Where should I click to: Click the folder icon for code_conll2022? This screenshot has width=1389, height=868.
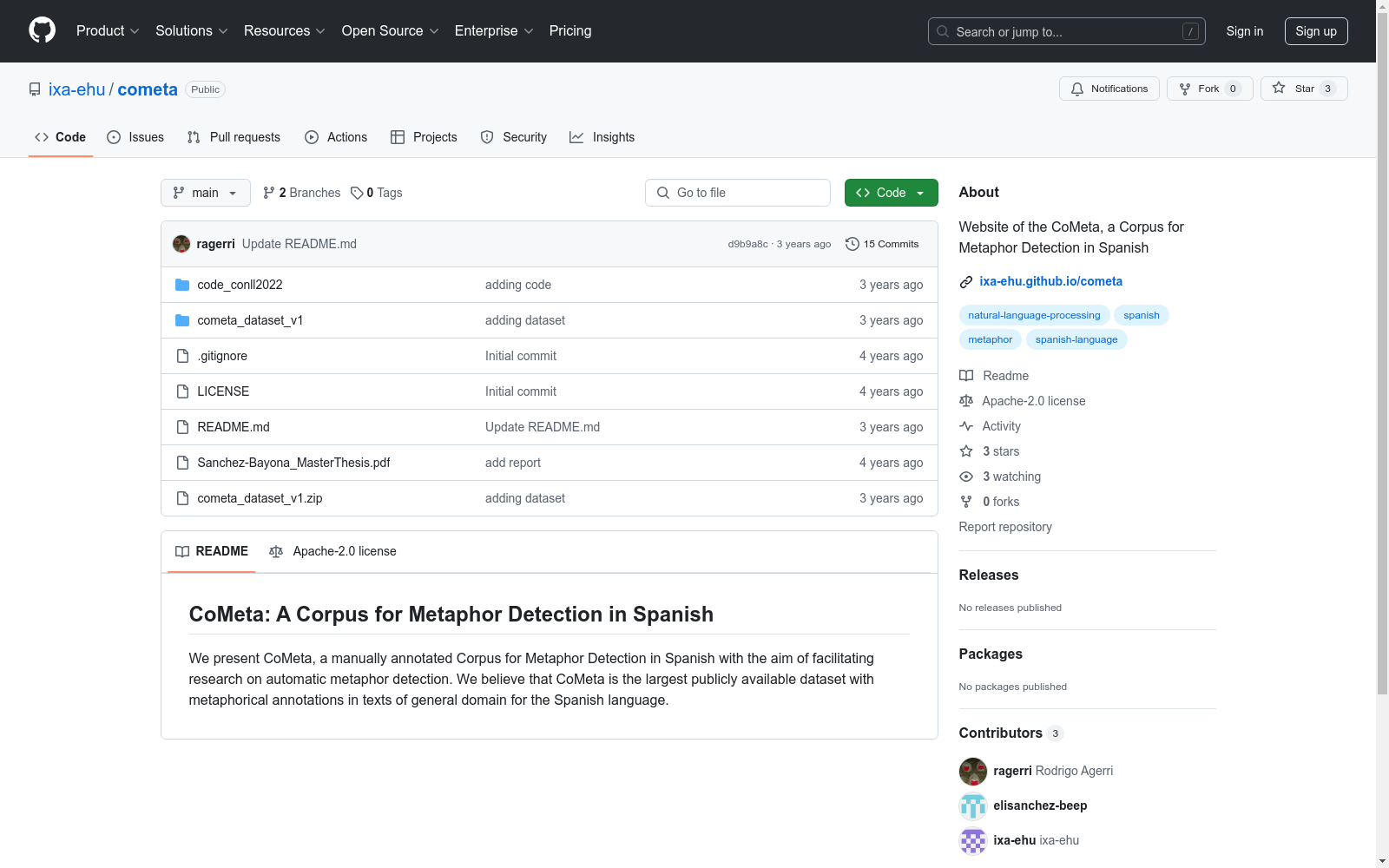(182, 285)
